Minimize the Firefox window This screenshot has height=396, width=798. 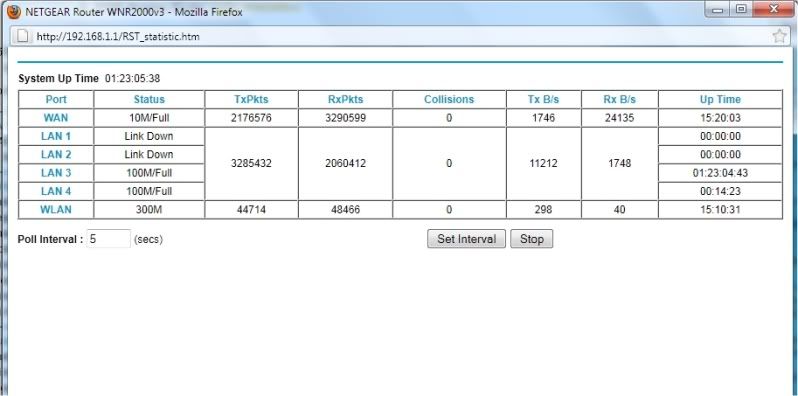point(719,9)
